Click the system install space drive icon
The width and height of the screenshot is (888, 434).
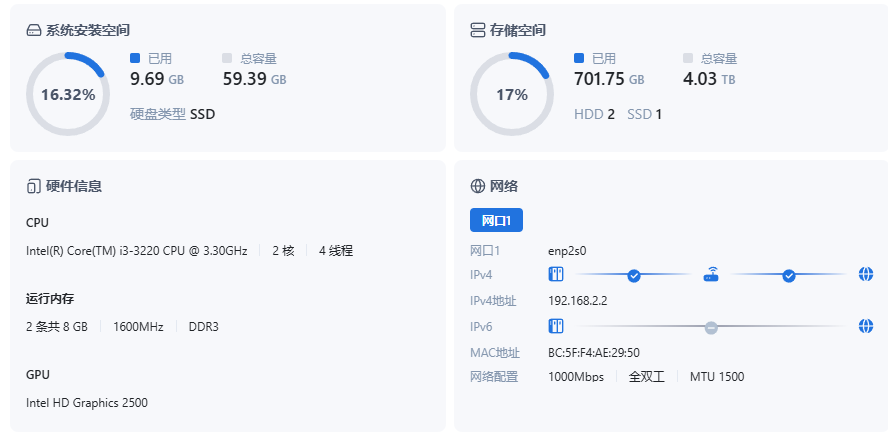point(34,31)
